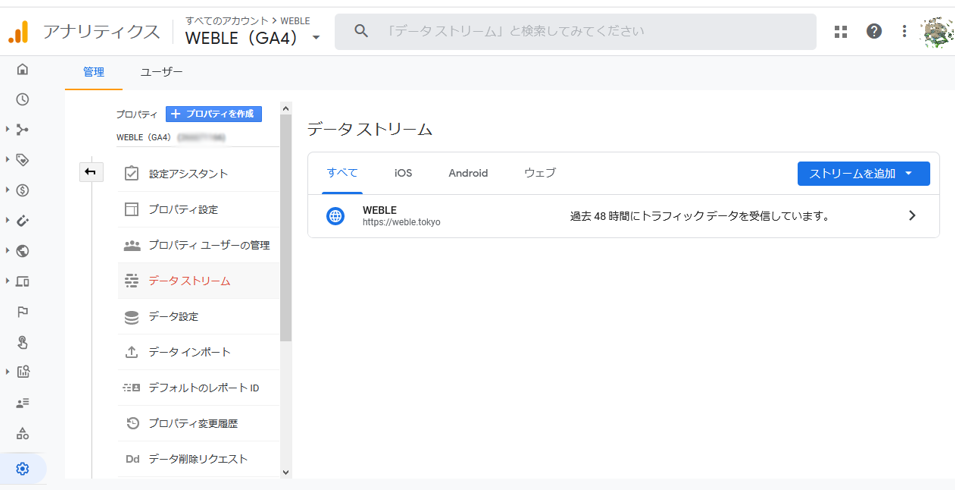
Task: Open the Realtime clock icon in sidebar
Action: pyautogui.click(x=23, y=99)
